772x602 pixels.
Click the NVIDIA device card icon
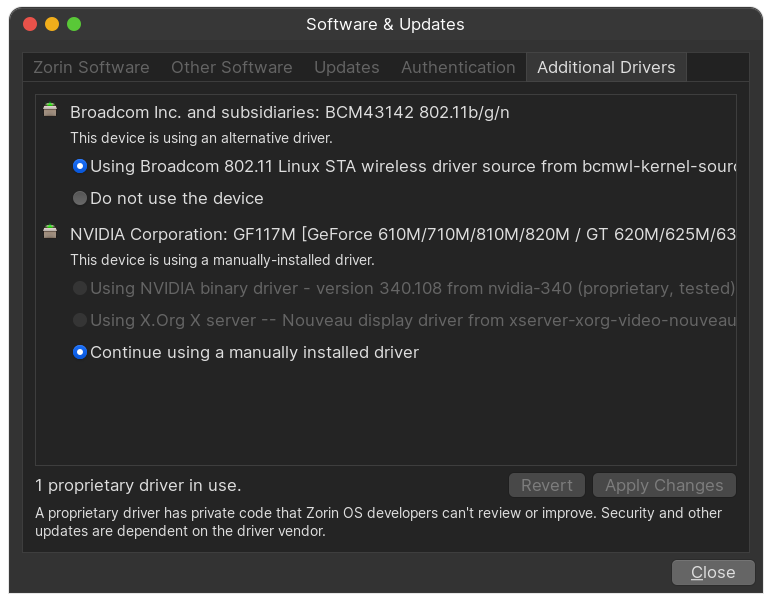(50, 233)
